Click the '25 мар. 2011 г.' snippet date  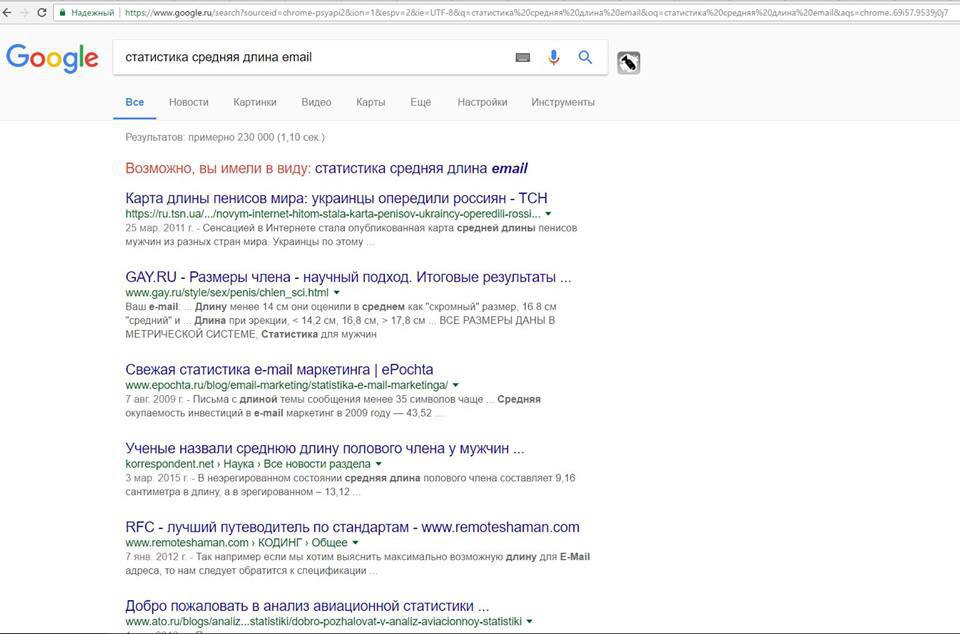click(160, 228)
